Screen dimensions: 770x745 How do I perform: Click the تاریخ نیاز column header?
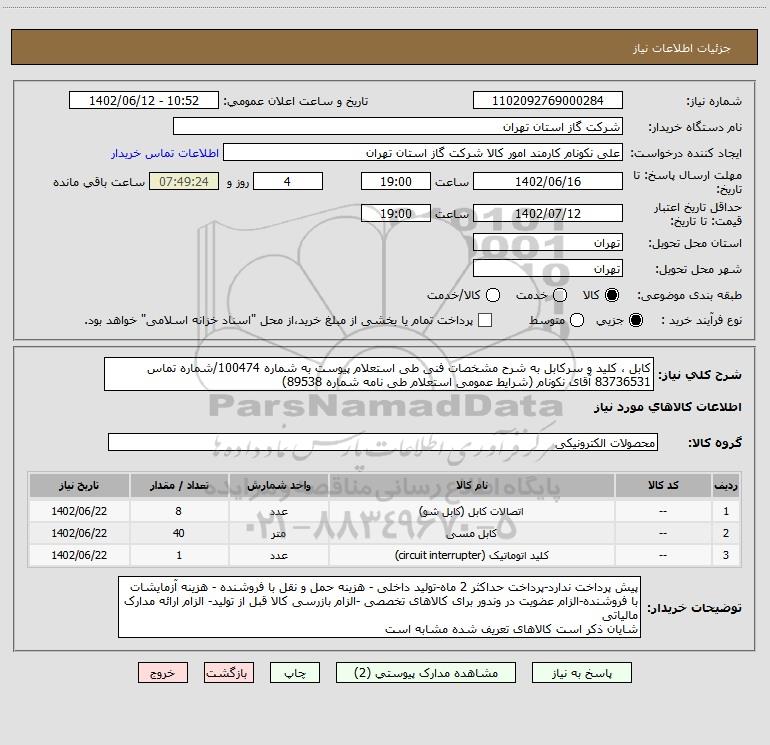pyautogui.click(x=79, y=486)
